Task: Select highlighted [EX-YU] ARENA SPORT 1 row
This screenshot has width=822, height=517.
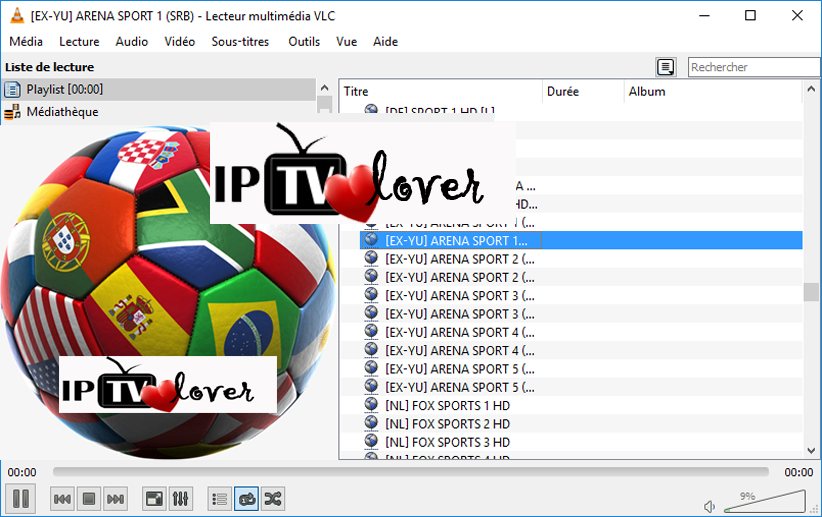Action: coord(581,240)
